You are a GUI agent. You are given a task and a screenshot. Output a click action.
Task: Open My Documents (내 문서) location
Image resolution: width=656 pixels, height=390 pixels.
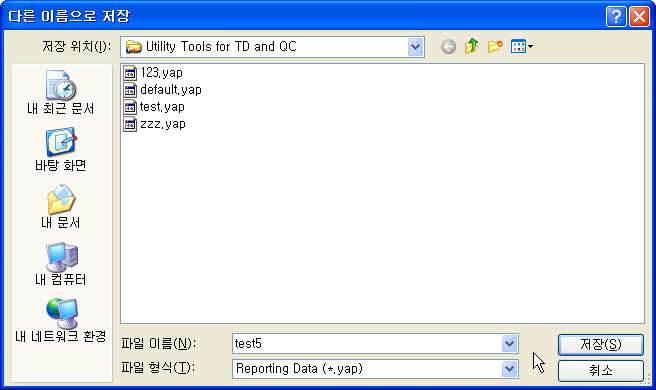click(61, 207)
